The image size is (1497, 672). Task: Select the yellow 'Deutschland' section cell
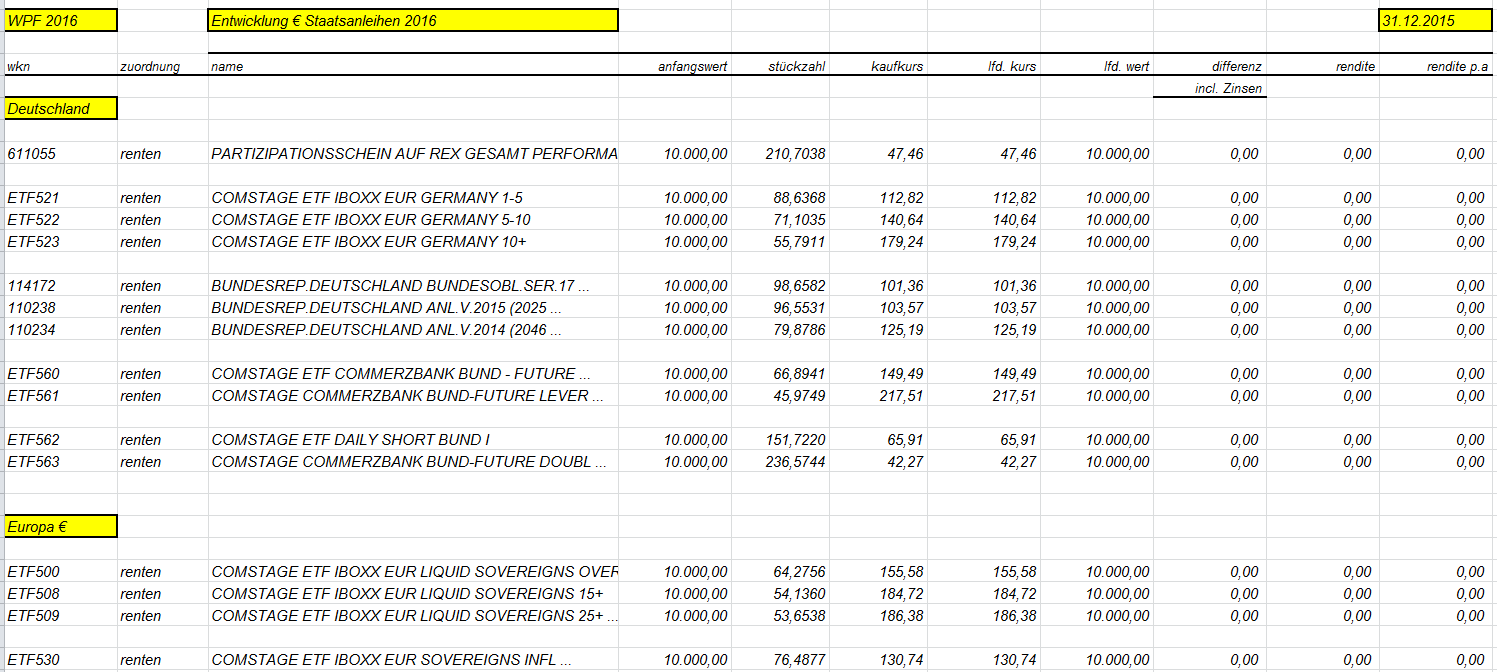(61, 108)
